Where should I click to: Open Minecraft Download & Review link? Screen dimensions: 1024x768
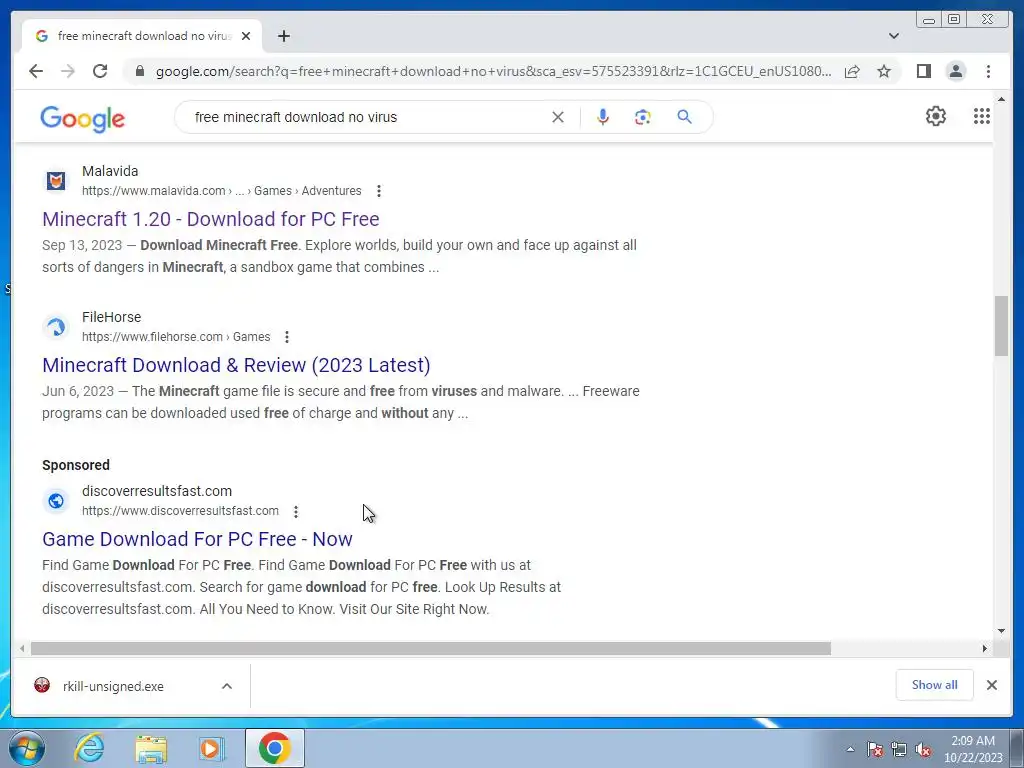click(x=236, y=365)
